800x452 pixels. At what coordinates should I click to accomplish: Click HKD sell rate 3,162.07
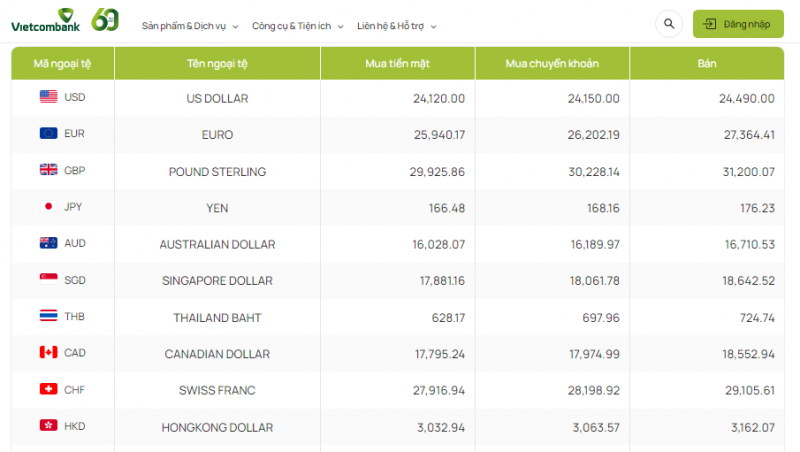click(x=753, y=428)
